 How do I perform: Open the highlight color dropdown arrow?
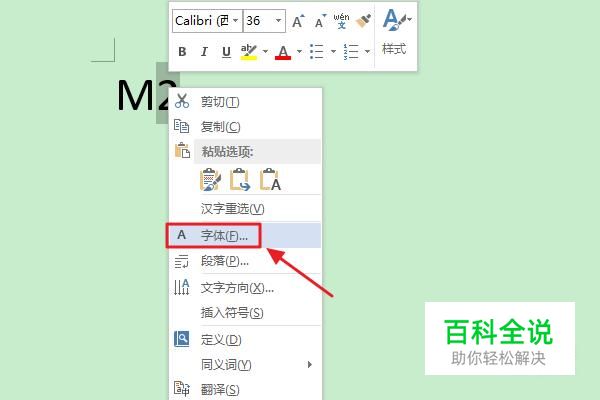tap(265, 51)
